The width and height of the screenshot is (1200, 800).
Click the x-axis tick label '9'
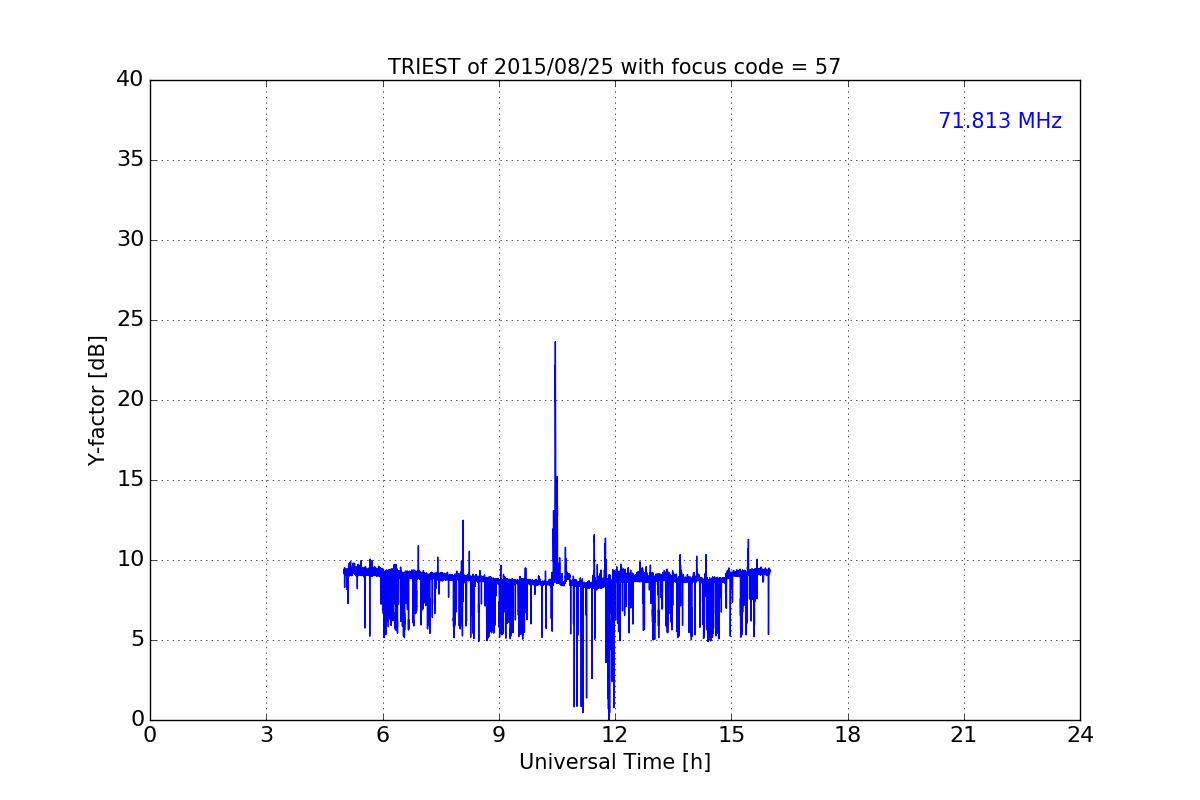499,735
